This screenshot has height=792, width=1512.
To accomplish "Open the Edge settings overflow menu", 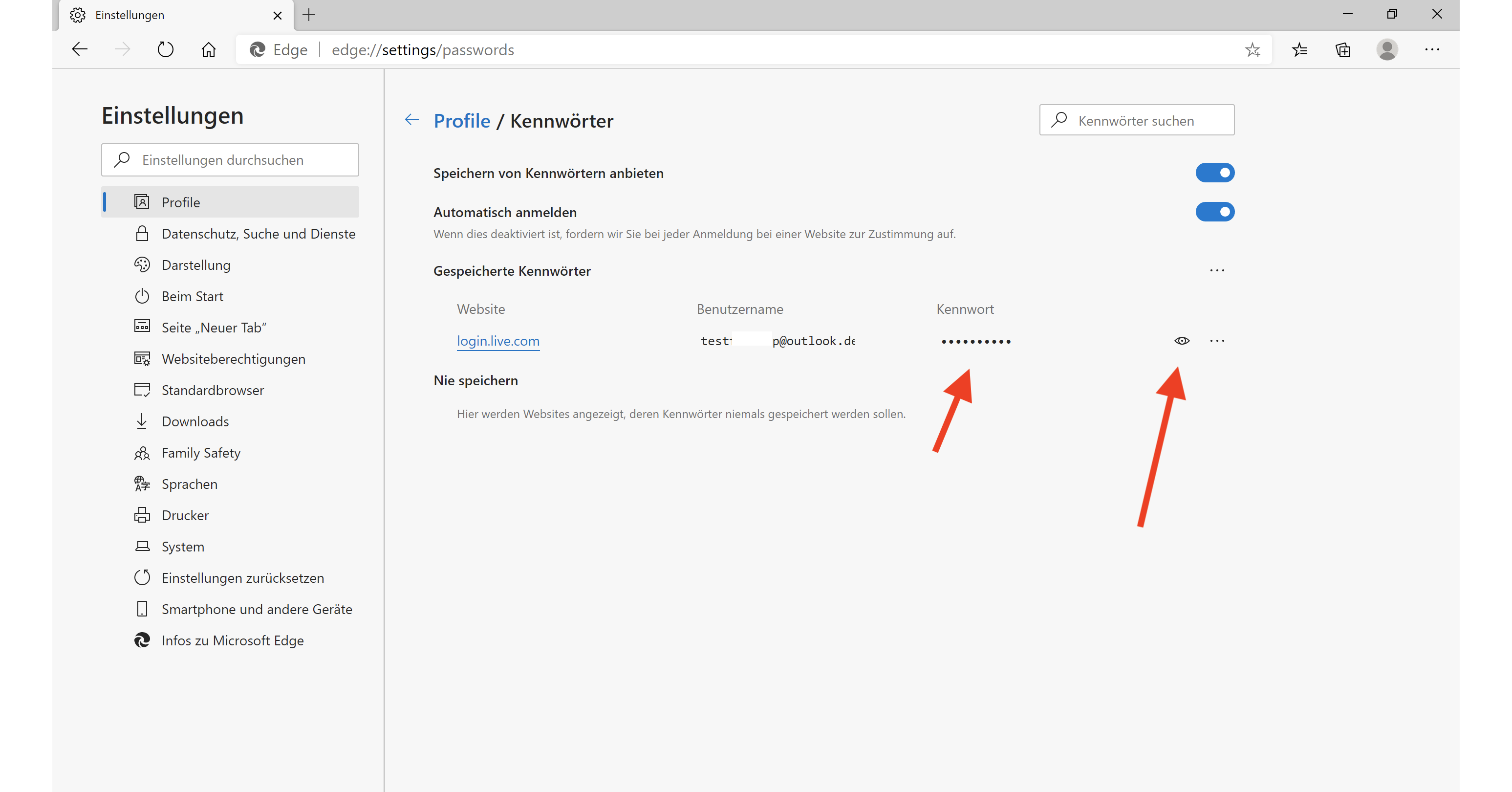I will [x=1432, y=50].
